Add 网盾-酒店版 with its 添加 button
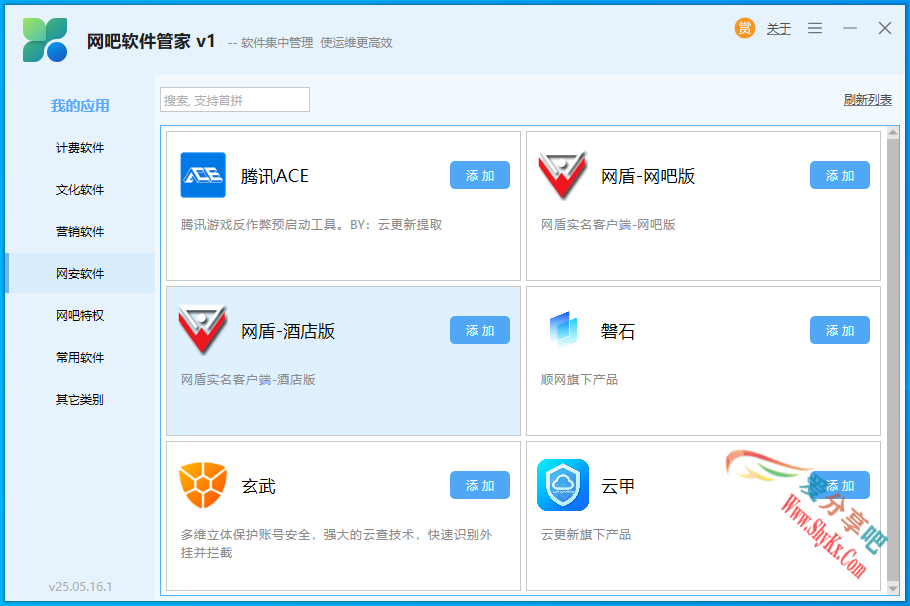Screen dimensions: 910x606 pyautogui.click(x=480, y=330)
